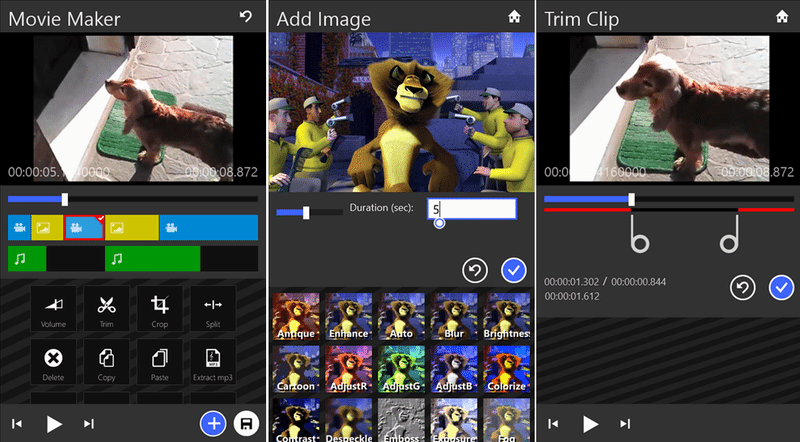Play the movie preview in Movie Maker

point(54,424)
